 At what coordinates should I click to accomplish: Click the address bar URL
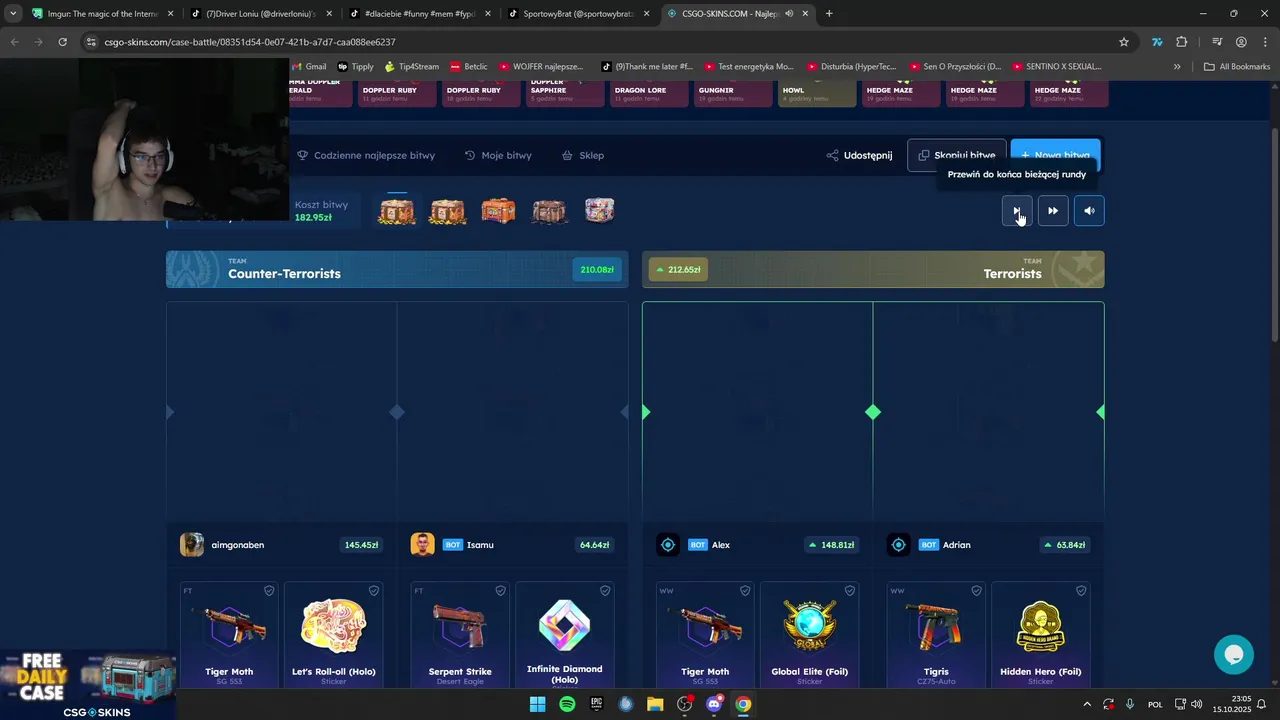[250, 42]
